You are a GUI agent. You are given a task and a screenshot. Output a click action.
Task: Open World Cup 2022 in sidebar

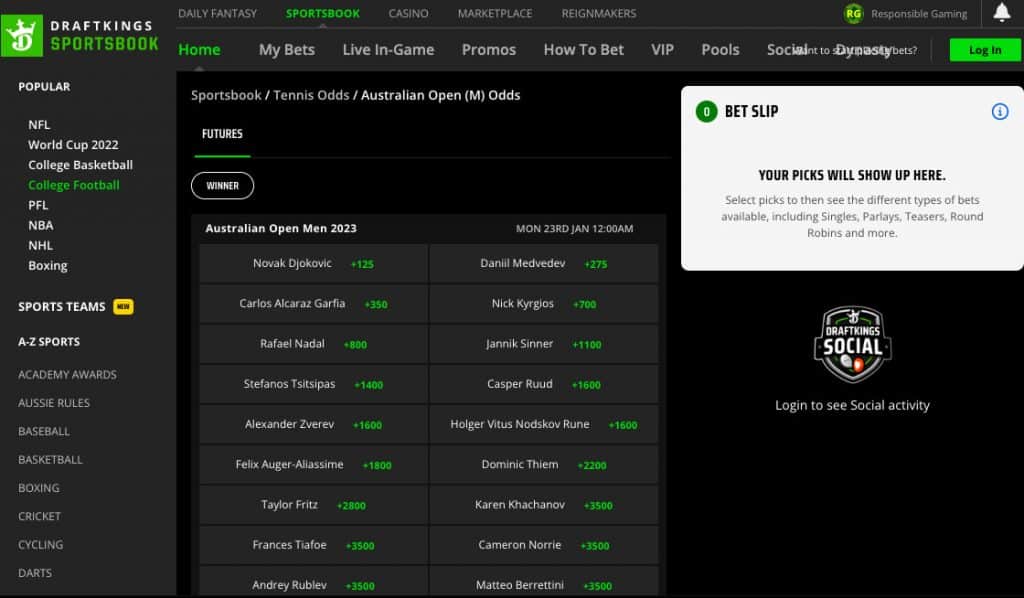click(x=73, y=145)
